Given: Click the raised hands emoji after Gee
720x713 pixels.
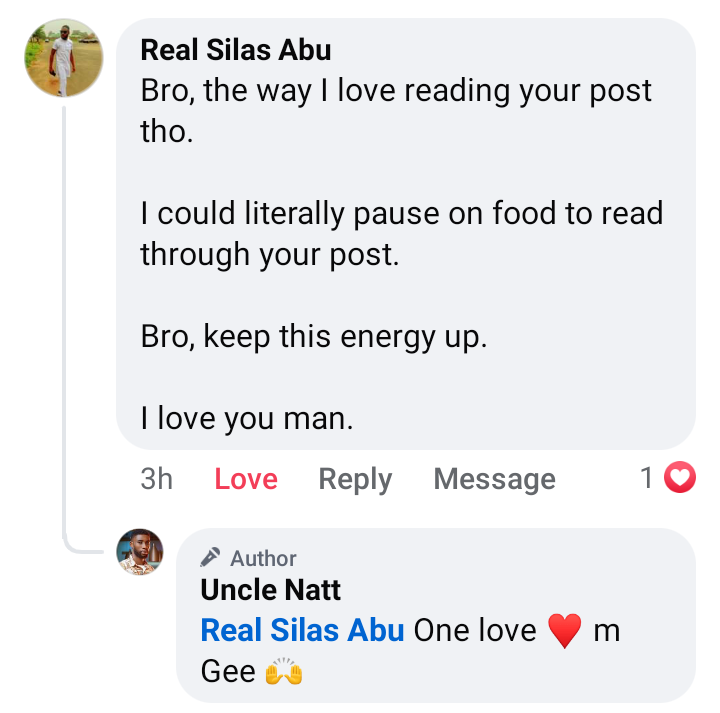Looking at the screenshot, I should pos(284,672).
